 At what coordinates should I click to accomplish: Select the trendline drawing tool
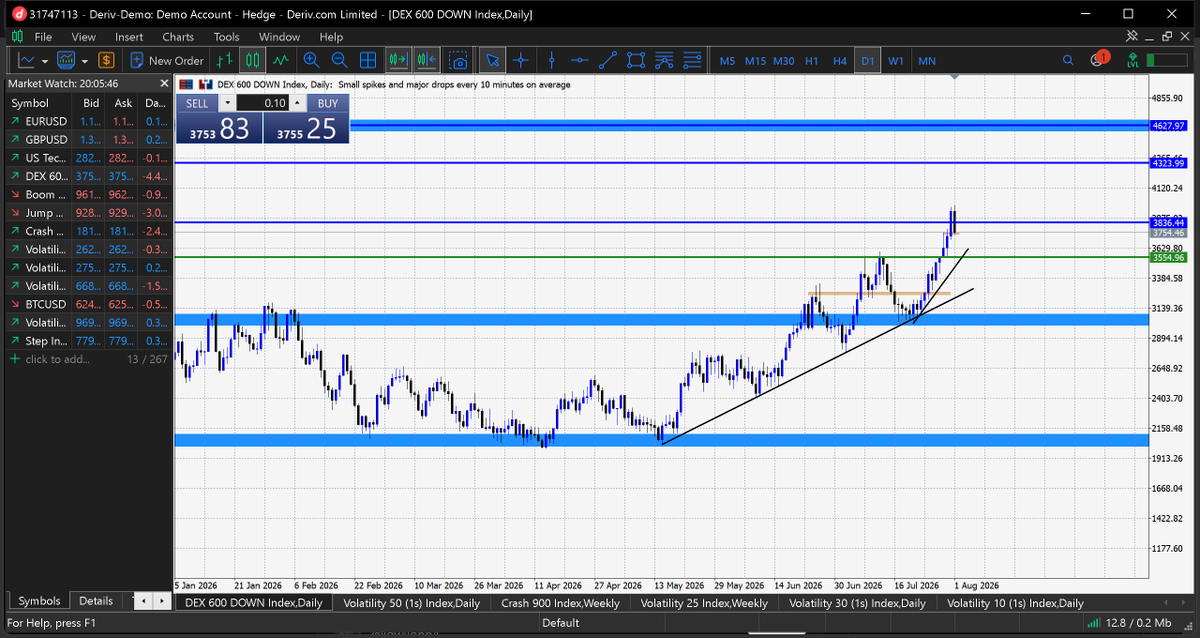coord(606,60)
